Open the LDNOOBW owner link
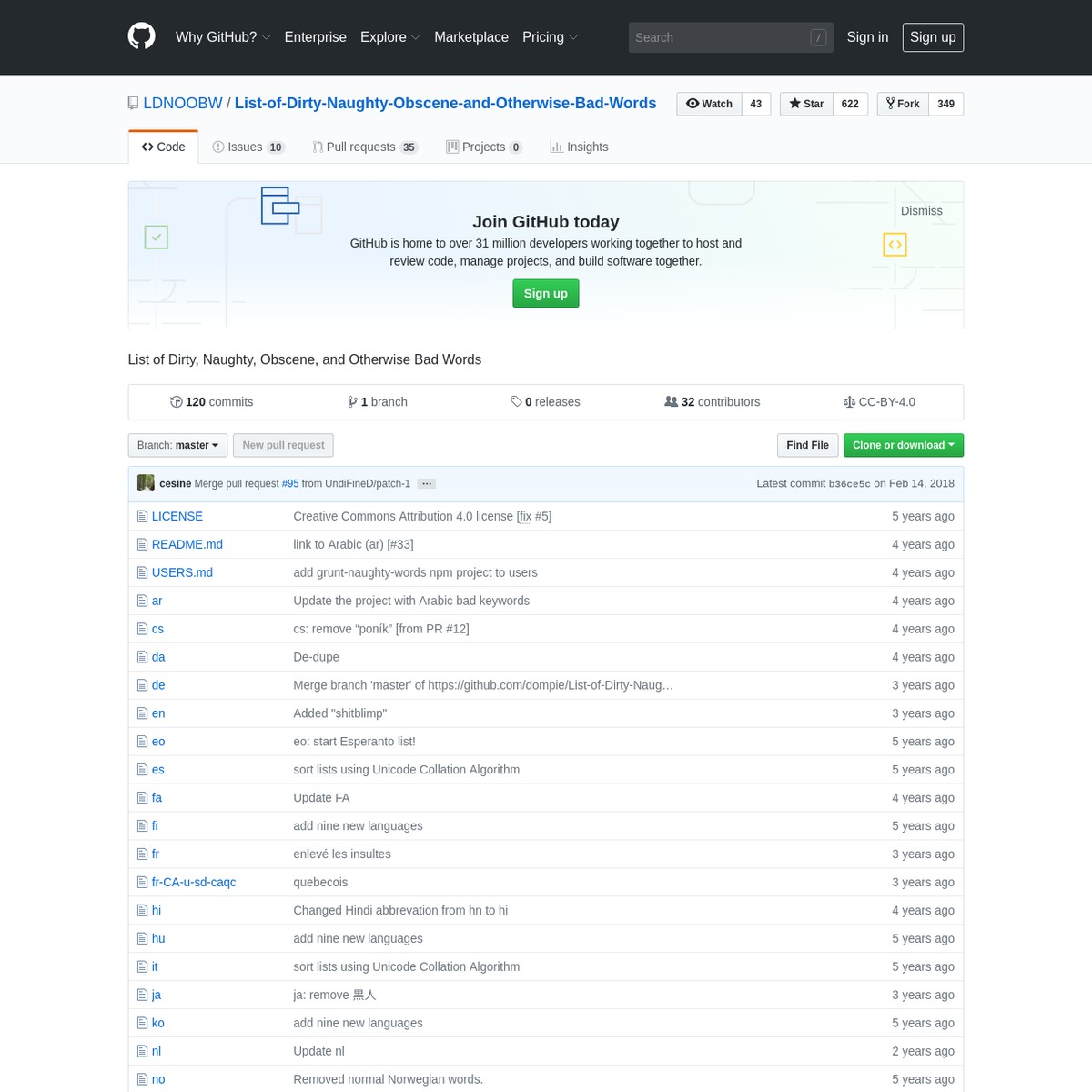Viewport: 1092px width, 1092px height. [183, 103]
